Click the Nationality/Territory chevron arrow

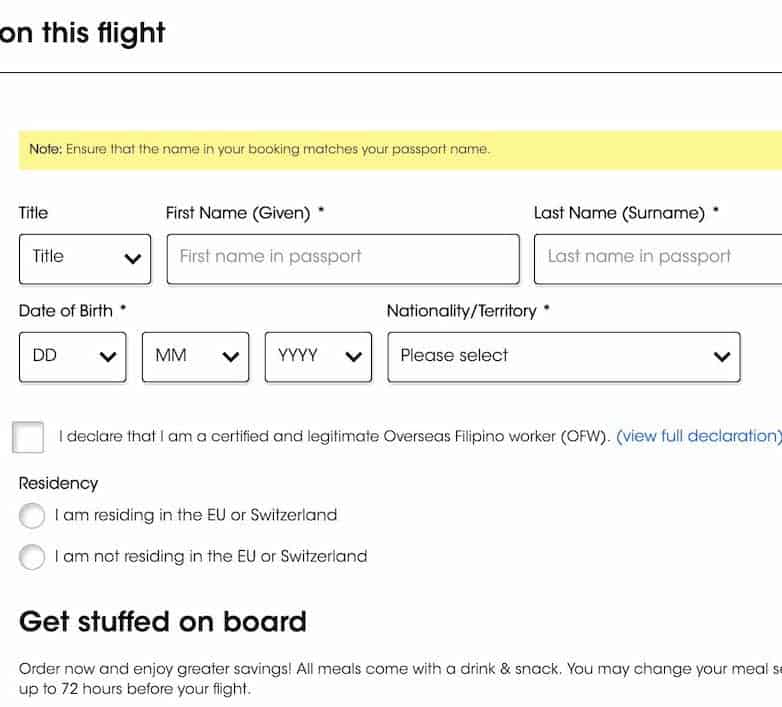pos(721,357)
